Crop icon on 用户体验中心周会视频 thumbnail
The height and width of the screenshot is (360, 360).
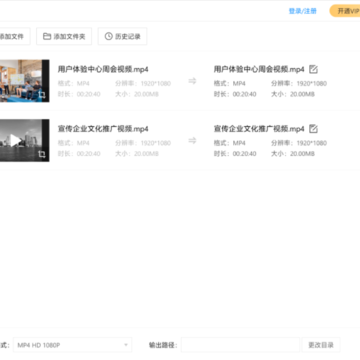coord(42,95)
